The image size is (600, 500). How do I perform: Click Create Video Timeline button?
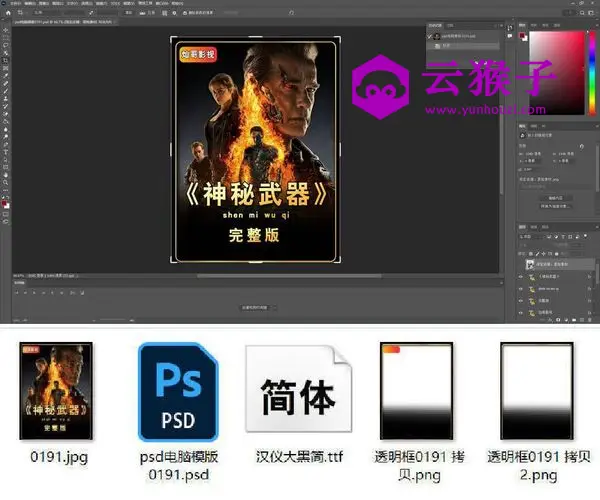click(254, 308)
